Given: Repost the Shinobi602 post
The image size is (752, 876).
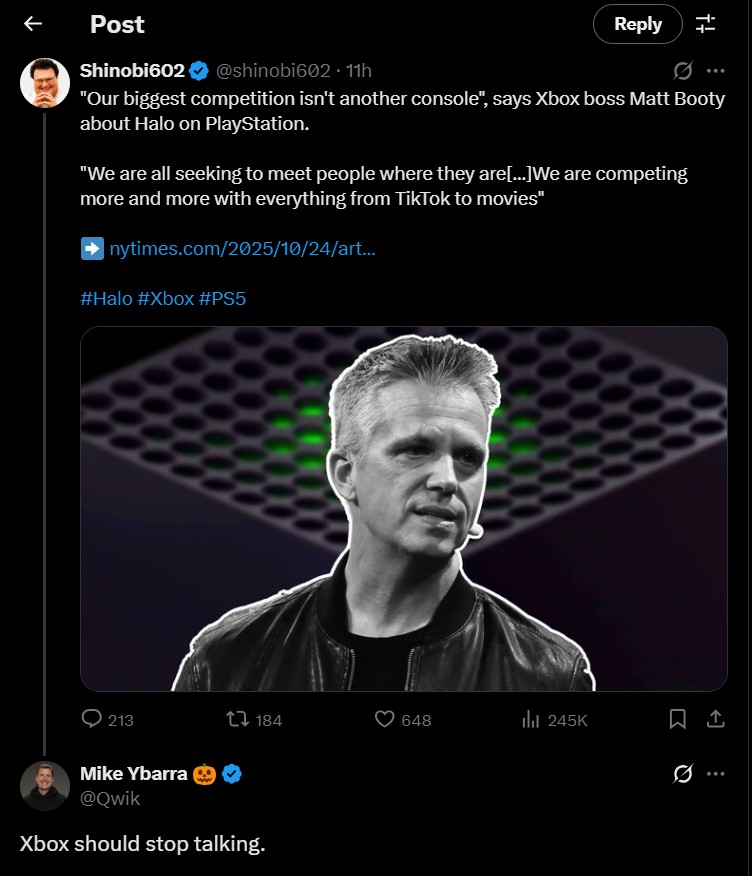Looking at the screenshot, I should tap(238, 719).
